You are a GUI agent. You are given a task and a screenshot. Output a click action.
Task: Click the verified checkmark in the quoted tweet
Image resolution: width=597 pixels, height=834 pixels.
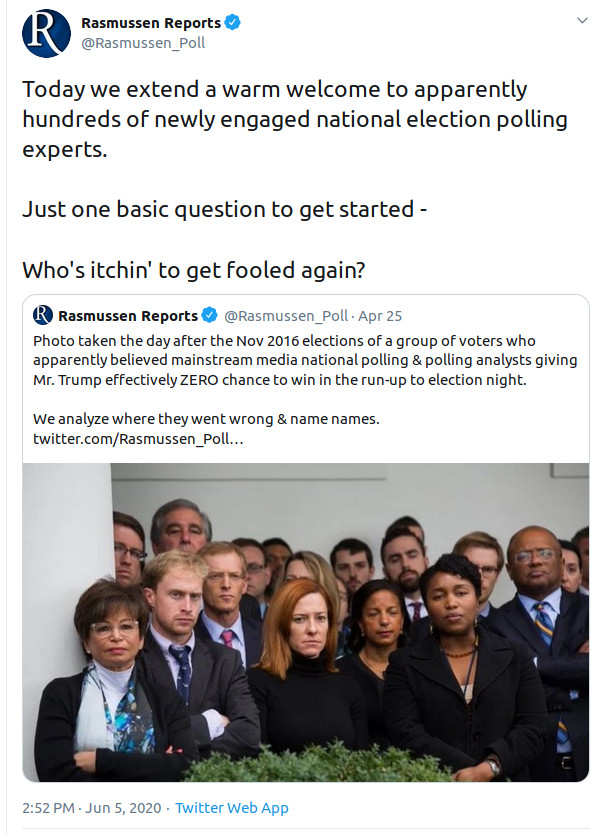coord(209,313)
